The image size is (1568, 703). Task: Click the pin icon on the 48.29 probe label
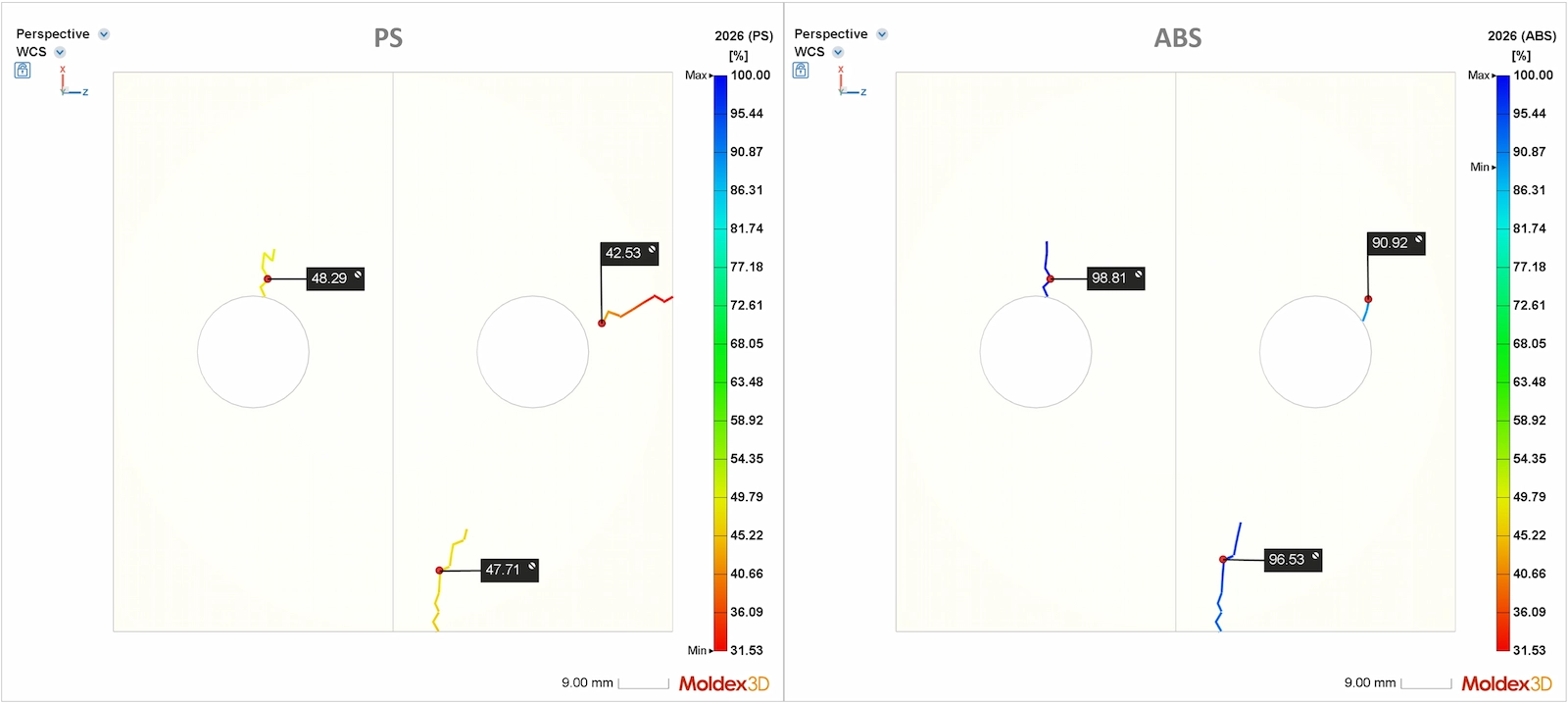pyautogui.click(x=358, y=276)
